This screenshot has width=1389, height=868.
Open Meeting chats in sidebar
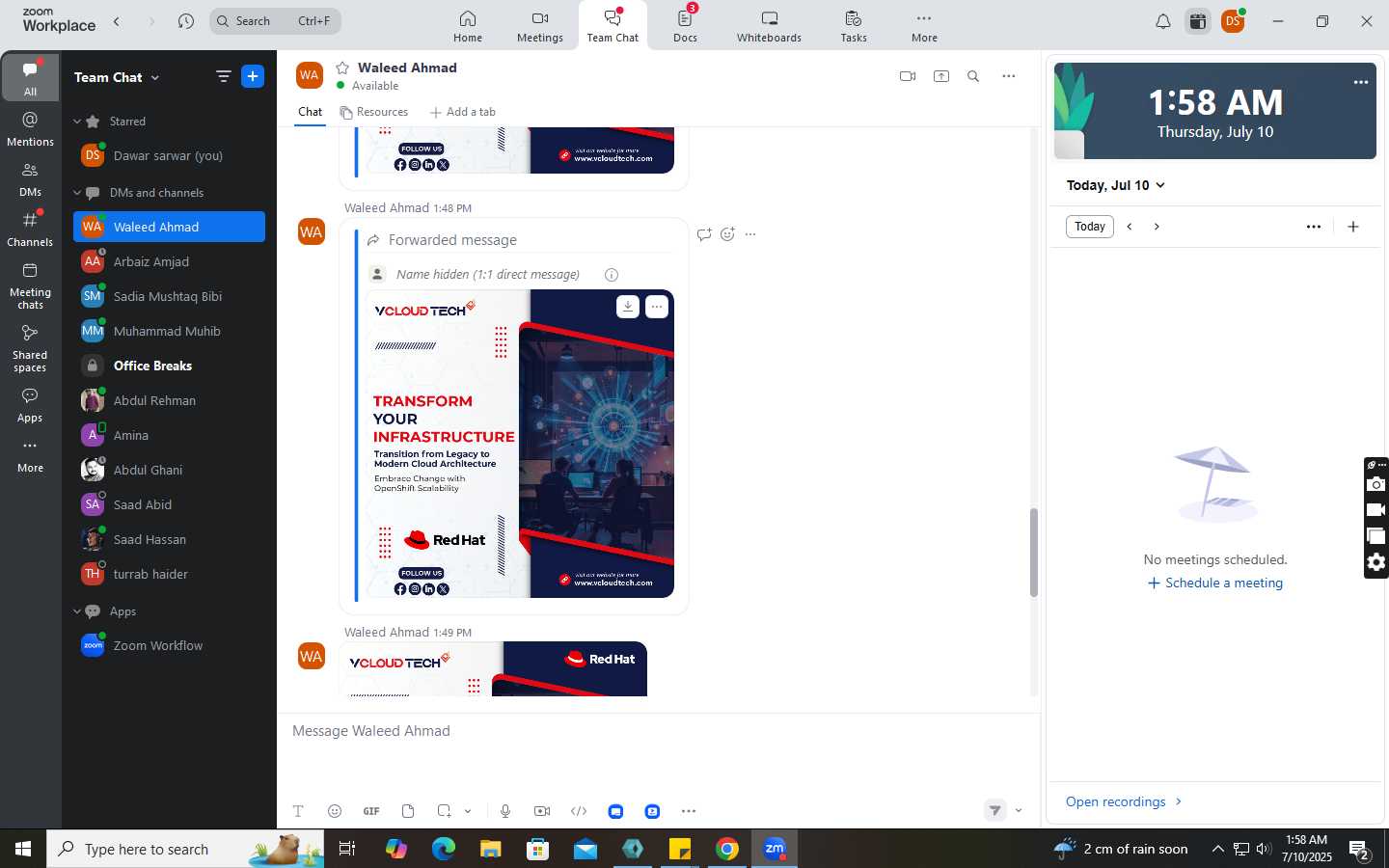click(30, 285)
